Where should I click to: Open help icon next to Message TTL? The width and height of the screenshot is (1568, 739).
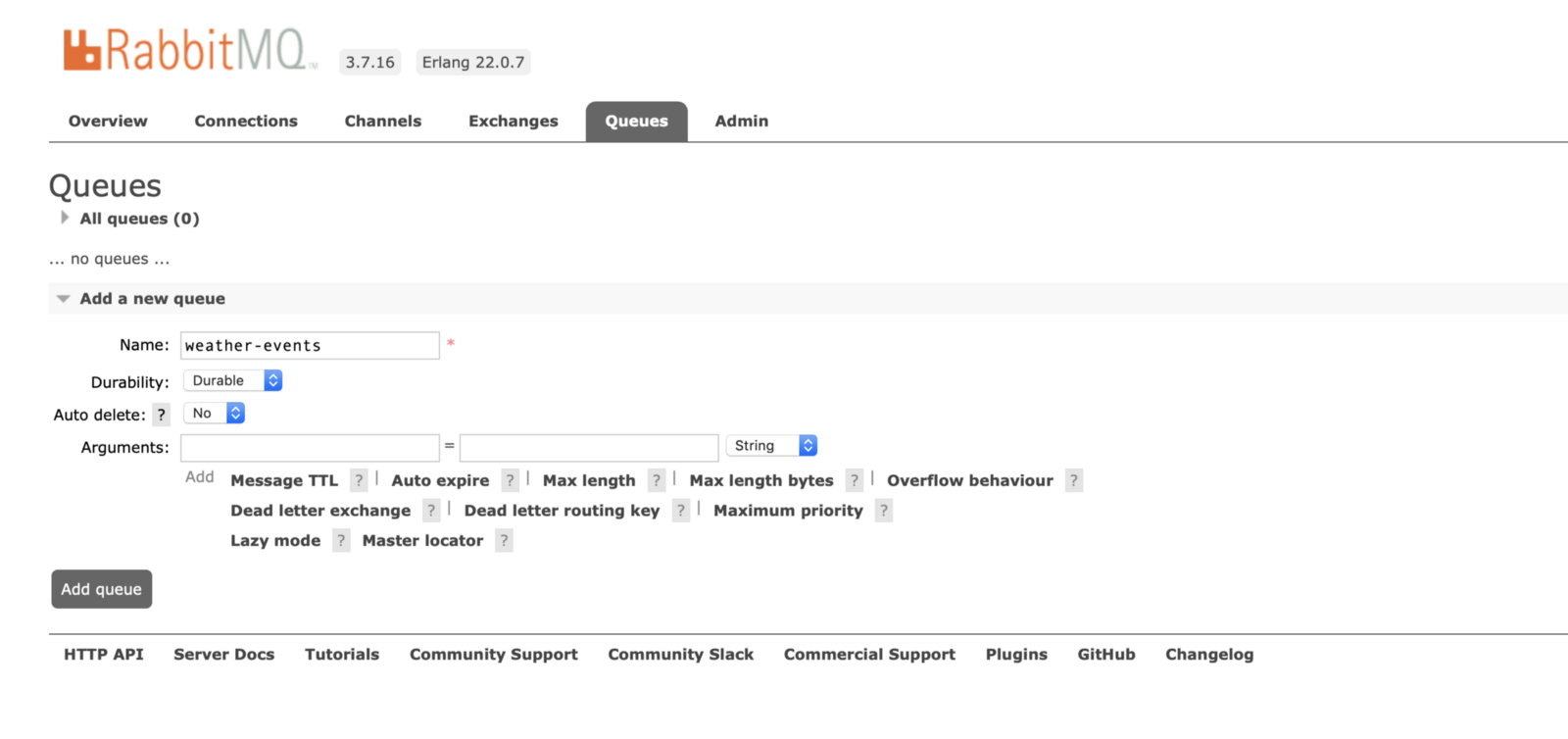360,480
